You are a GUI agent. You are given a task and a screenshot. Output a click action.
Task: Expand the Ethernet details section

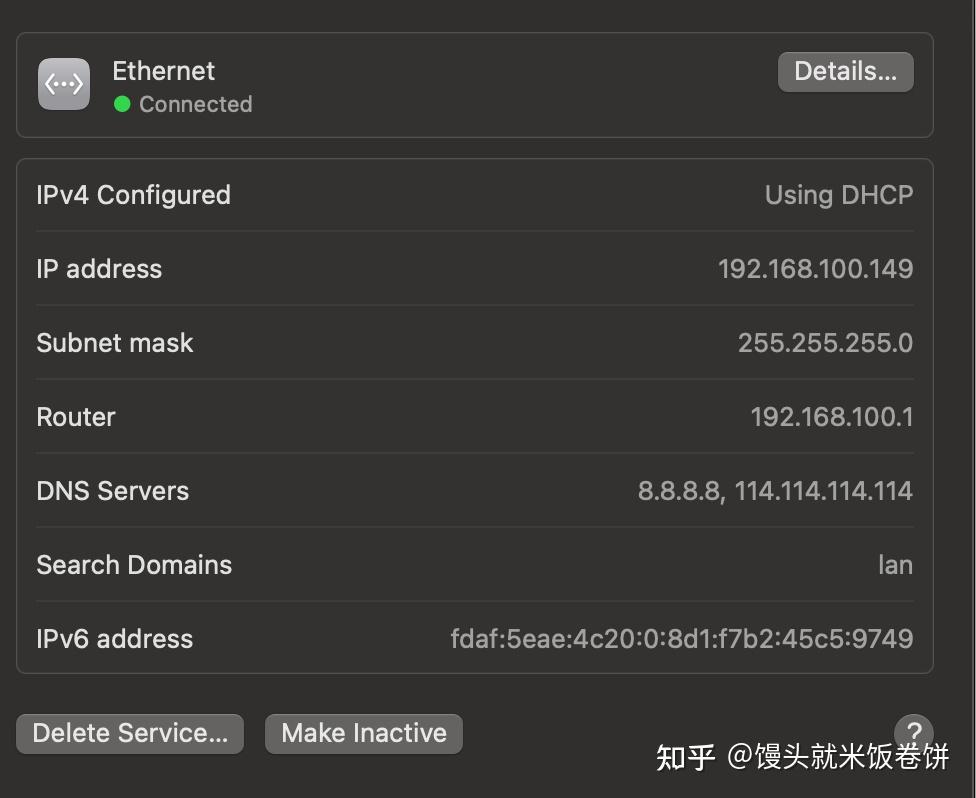click(845, 71)
